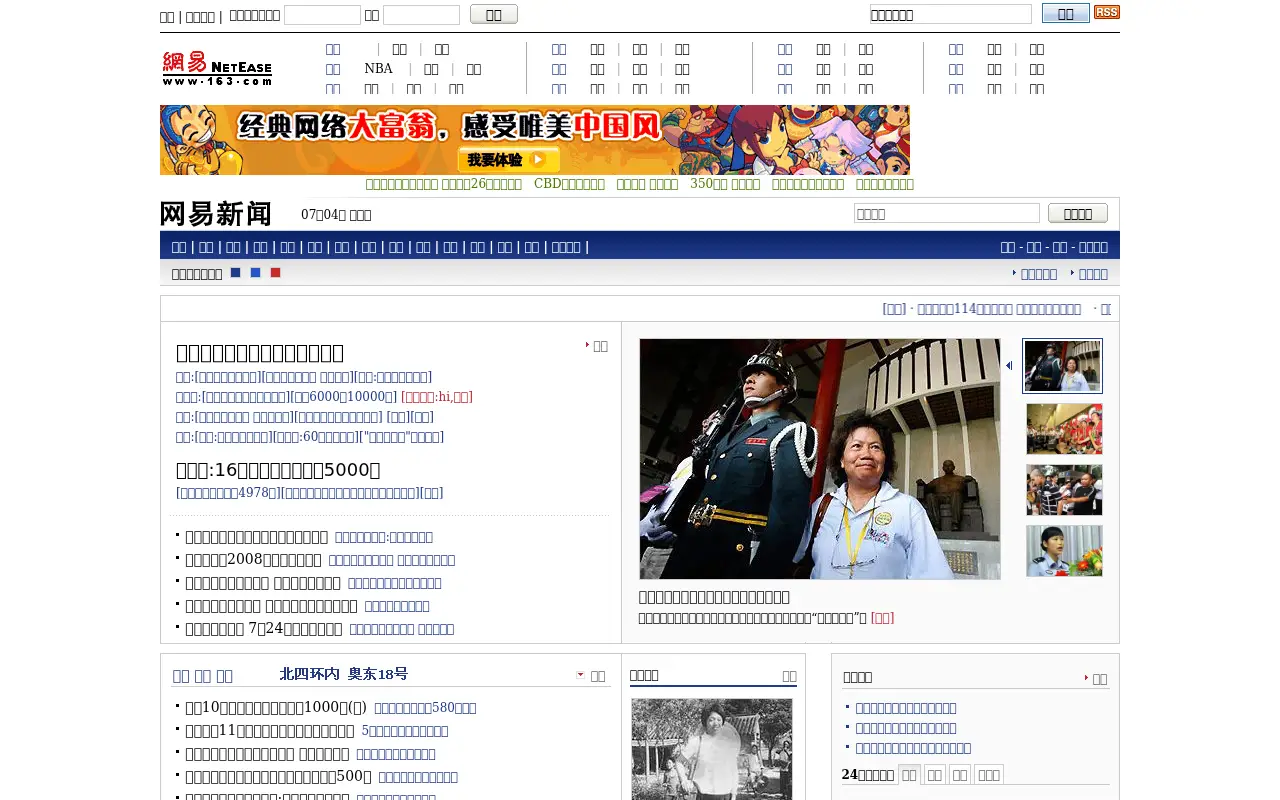The width and height of the screenshot is (1280, 800).
Task: Click the NetEase 163.com logo
Action: 217,68
